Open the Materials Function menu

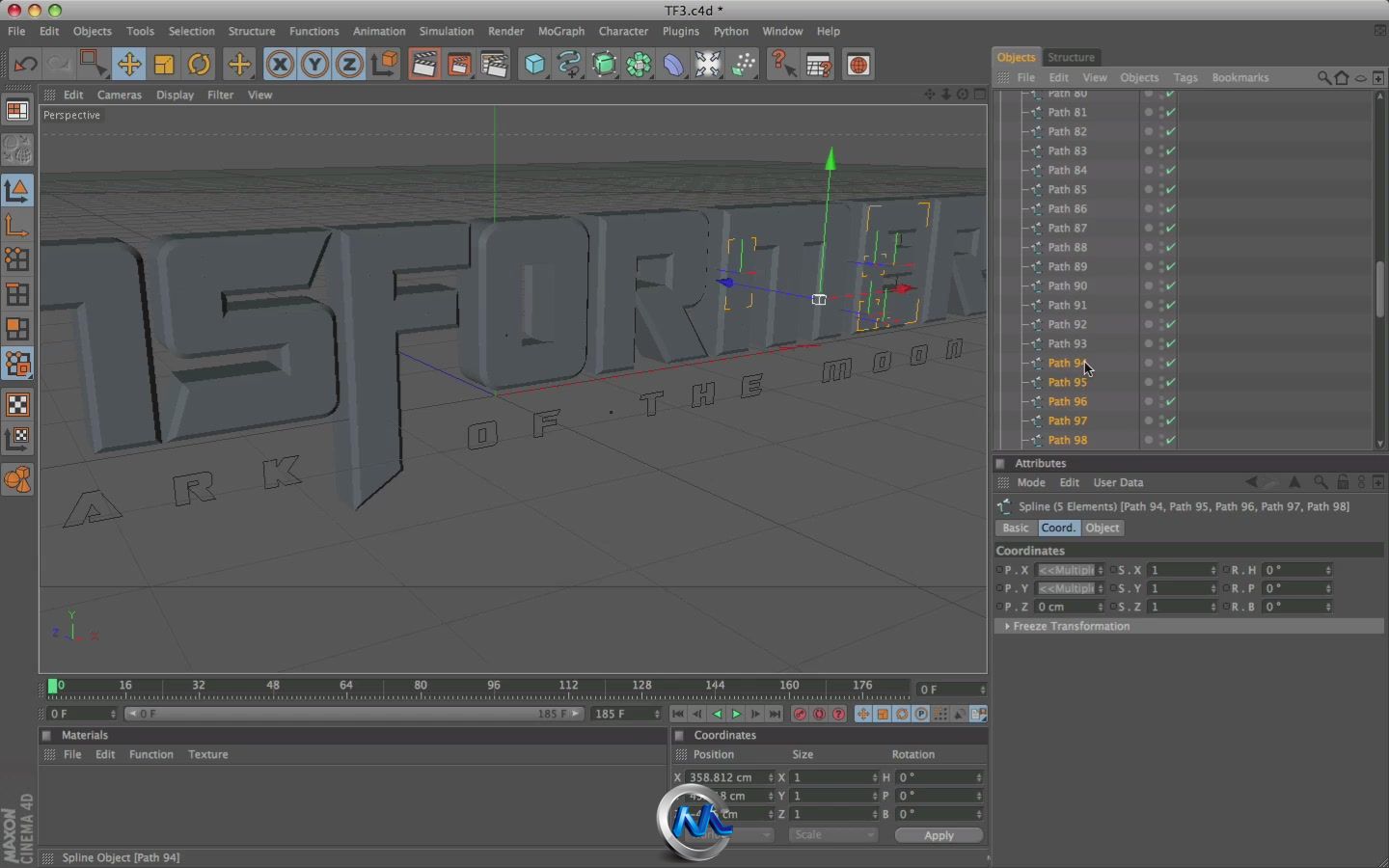click(x=151, y=754)
